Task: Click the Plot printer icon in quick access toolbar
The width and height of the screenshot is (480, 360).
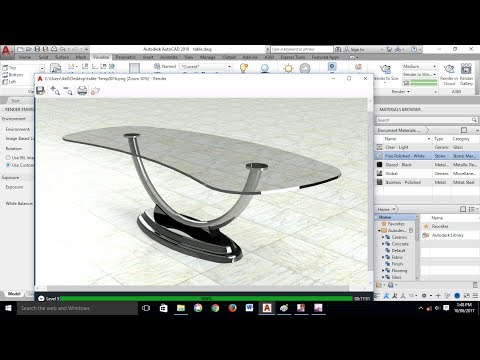Action: (x=54, y=49)
